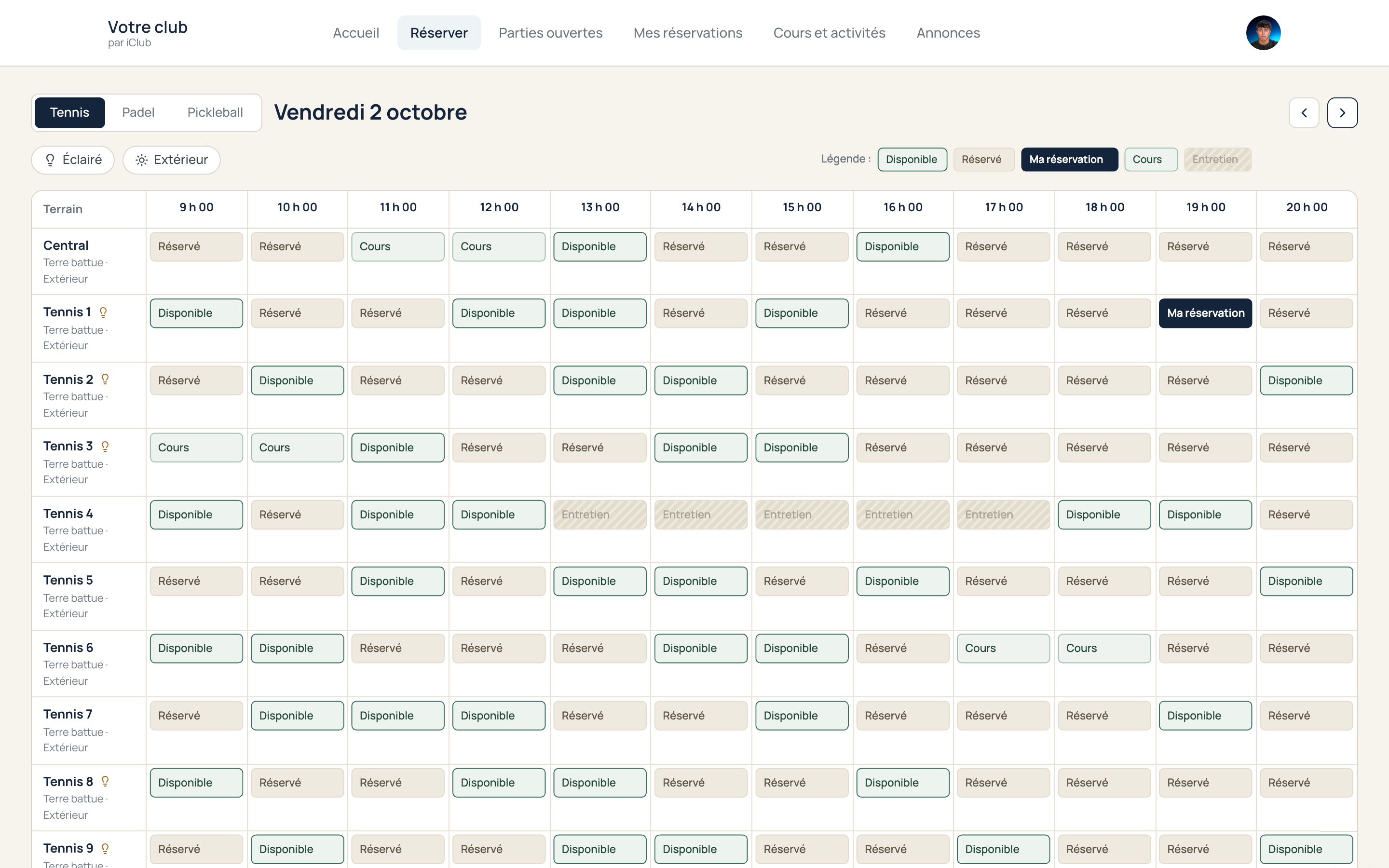Book Tennis 6 at 15 h 00
The image size is (1389, 868).
[802, 649]
